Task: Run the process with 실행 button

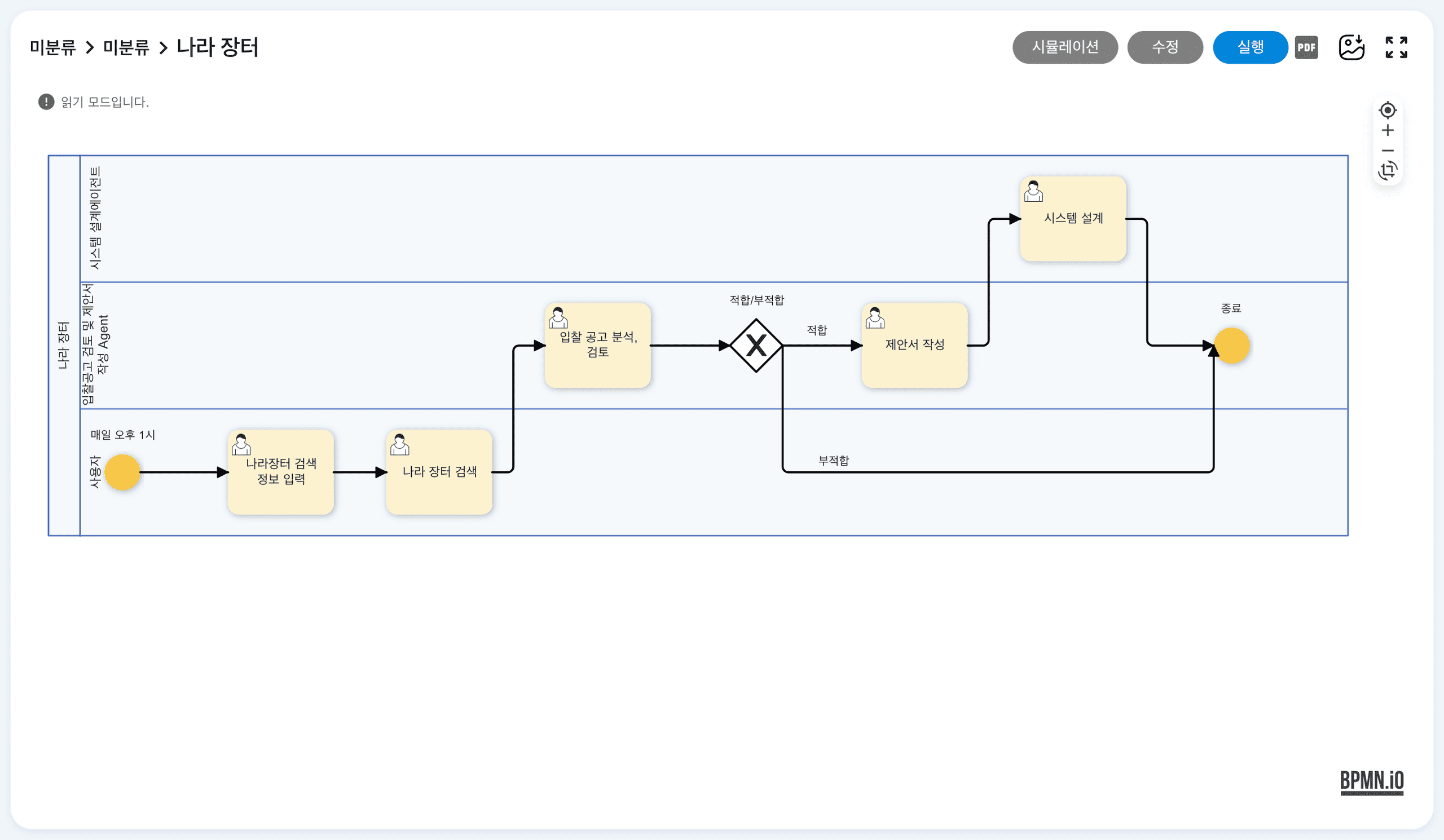Action: click(x=1251, y=47)
